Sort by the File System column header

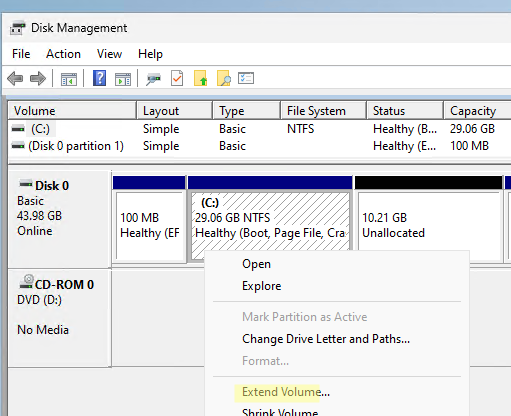tap(323, 111)
